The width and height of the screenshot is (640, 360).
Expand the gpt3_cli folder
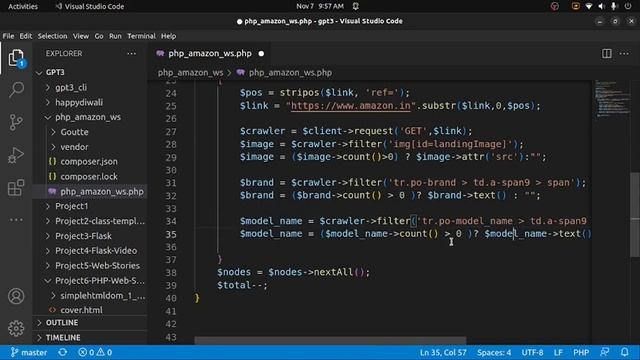[x=48, y=87]
